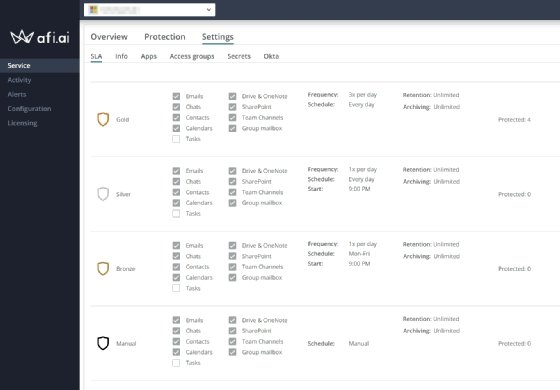Select the Silver shield icon
This screenshot has width=560, height=390.
103,194
